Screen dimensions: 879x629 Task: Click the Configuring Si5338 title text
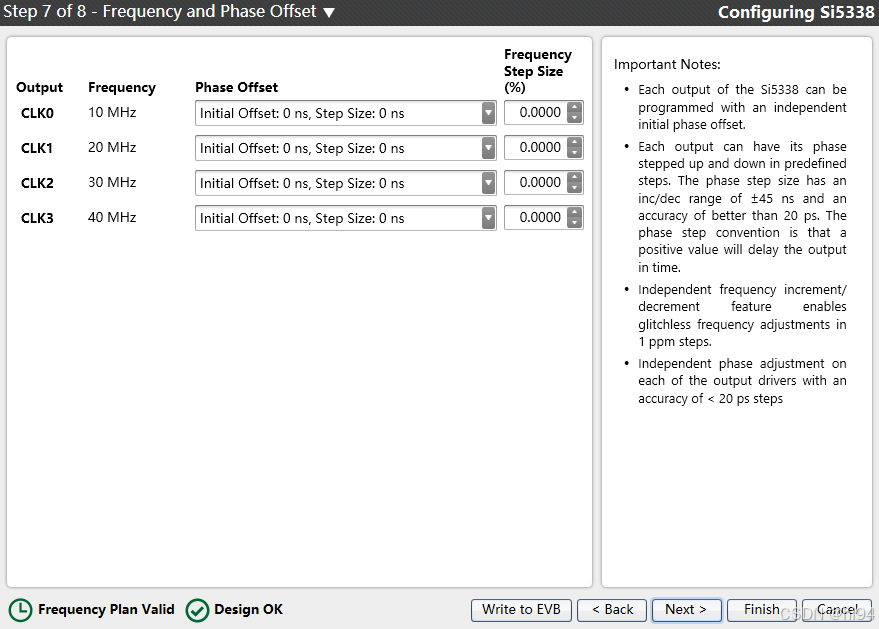pyautogui.click(x=796, y=12)
